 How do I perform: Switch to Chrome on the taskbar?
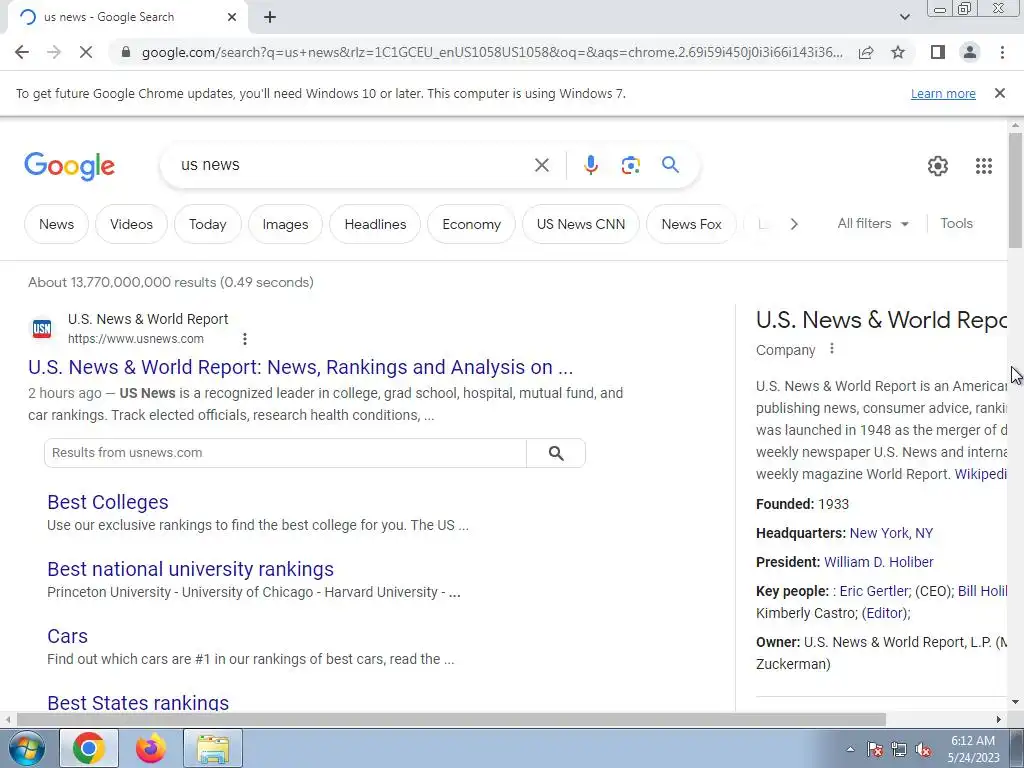coord(89,748)
